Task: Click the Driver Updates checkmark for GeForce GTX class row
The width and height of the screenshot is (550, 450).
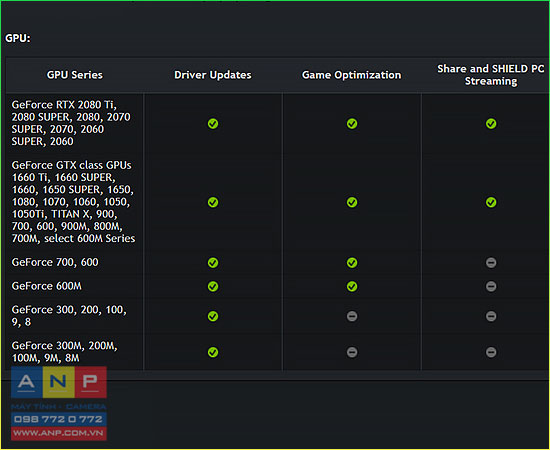Action: click(213, 202)
